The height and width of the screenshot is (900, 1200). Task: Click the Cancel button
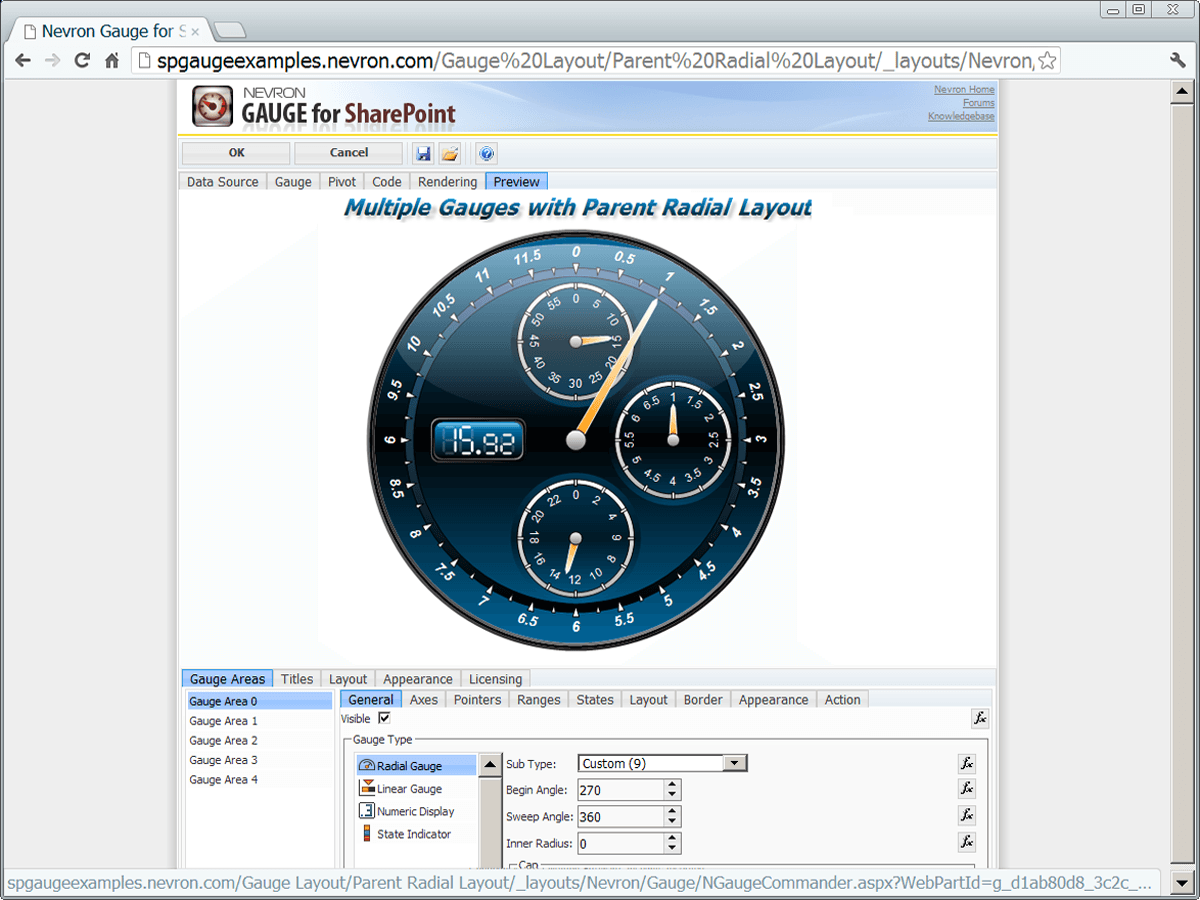(x=349, y=153)
